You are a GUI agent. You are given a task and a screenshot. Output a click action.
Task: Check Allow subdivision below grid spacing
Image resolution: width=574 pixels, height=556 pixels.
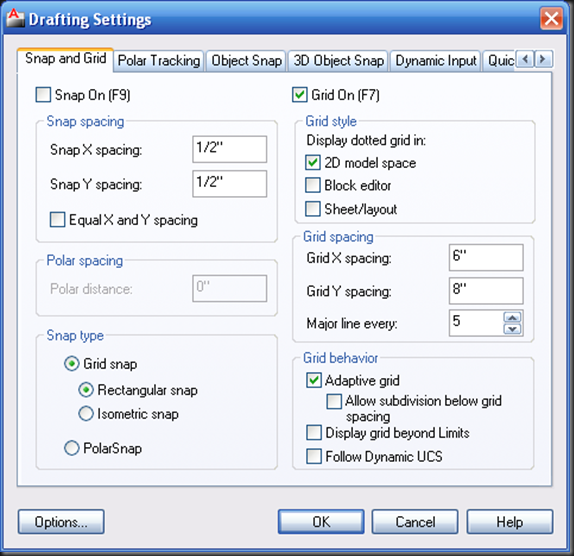[334, 401]
